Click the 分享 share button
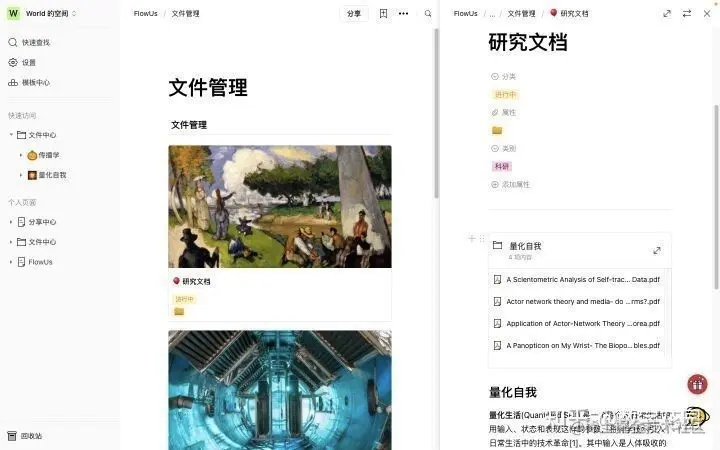Viewport: 720px width, 450px height. pos(354,13)
